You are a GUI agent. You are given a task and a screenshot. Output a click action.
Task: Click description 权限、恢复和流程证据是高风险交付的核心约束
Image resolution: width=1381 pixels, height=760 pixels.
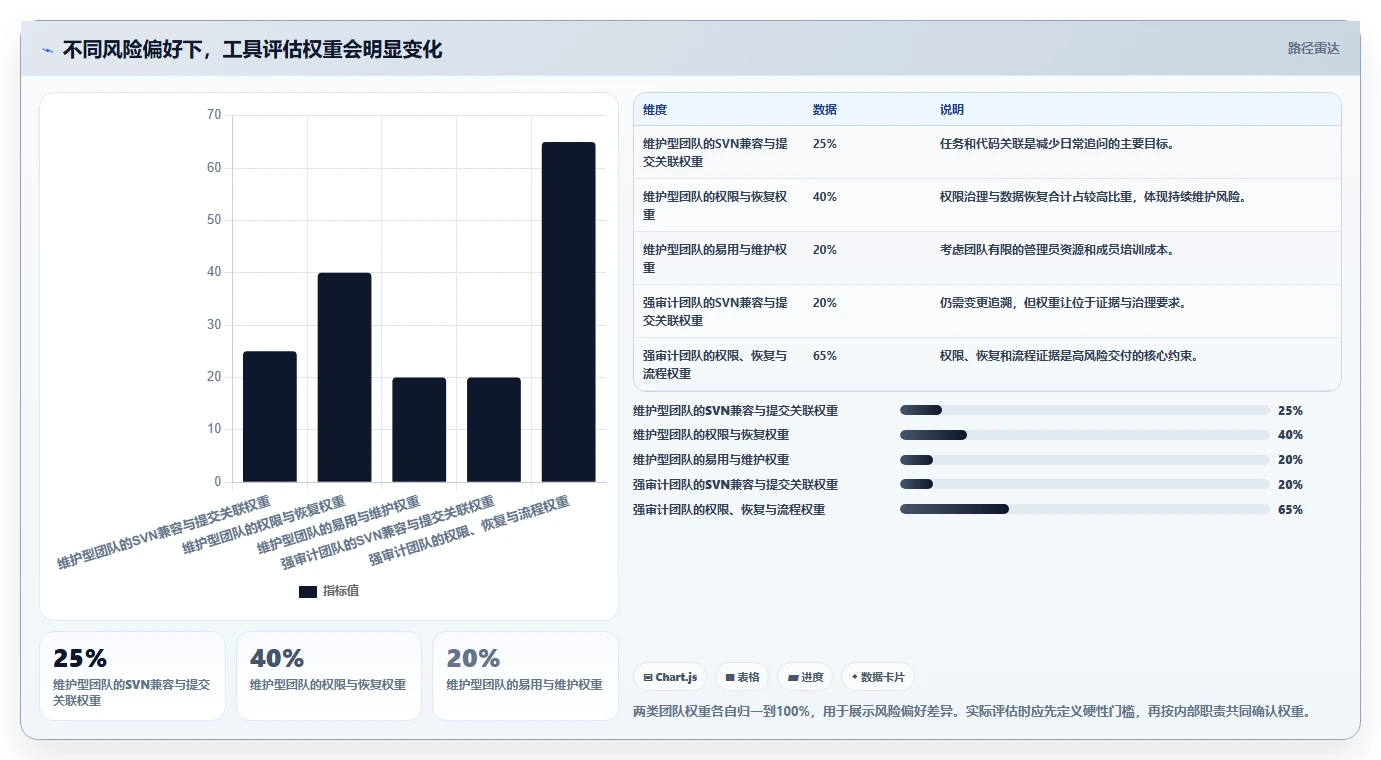click(x=1069, y=356)
